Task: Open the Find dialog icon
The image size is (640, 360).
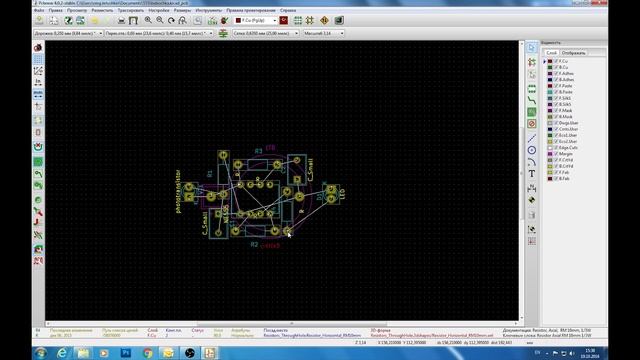Action: pos(198,20)
